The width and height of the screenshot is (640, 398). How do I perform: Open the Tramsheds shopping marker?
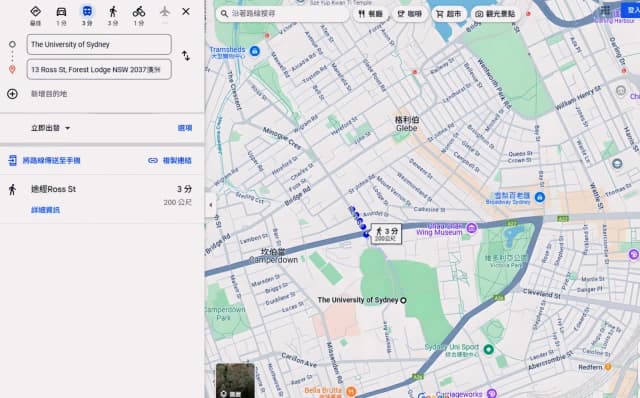(x=255, y=51)
